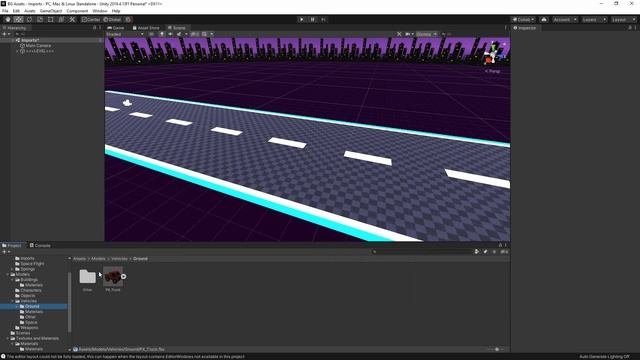This screenshot has height=360, width=640.
Task: Switch to the Console tab
Action: click(x=40, y=245)
